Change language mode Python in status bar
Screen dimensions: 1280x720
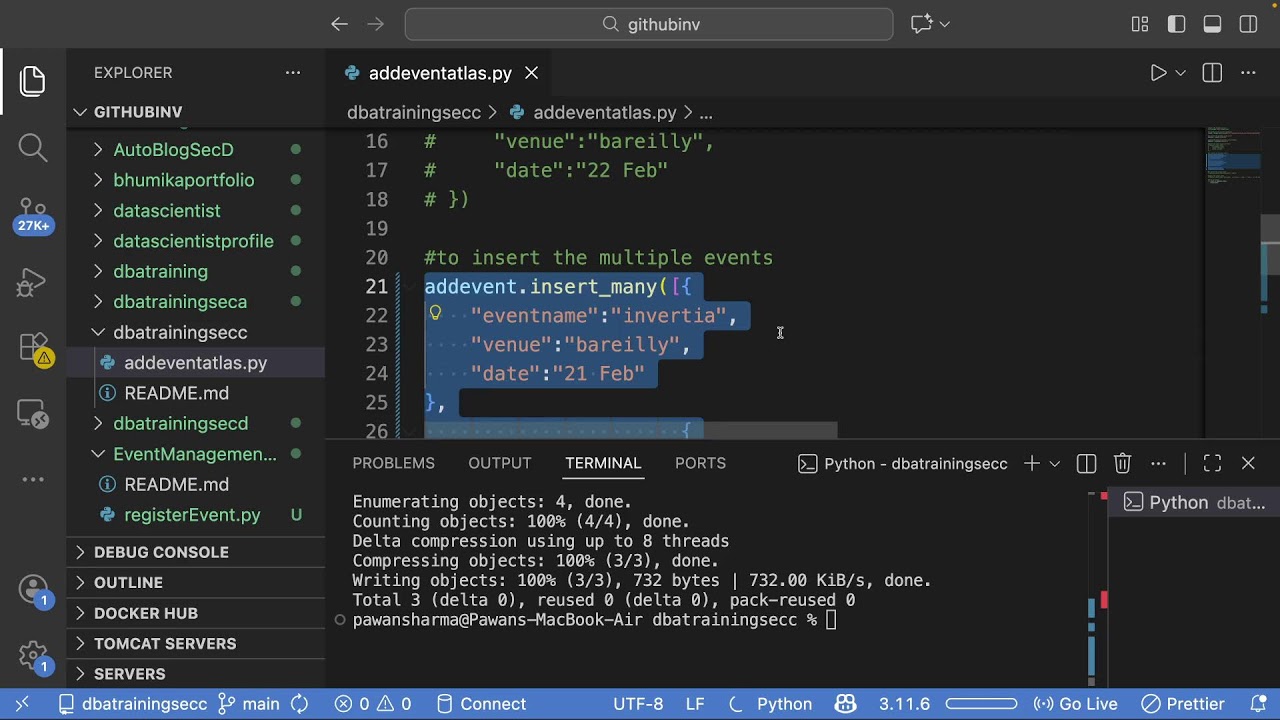click(x=784, y=704)
